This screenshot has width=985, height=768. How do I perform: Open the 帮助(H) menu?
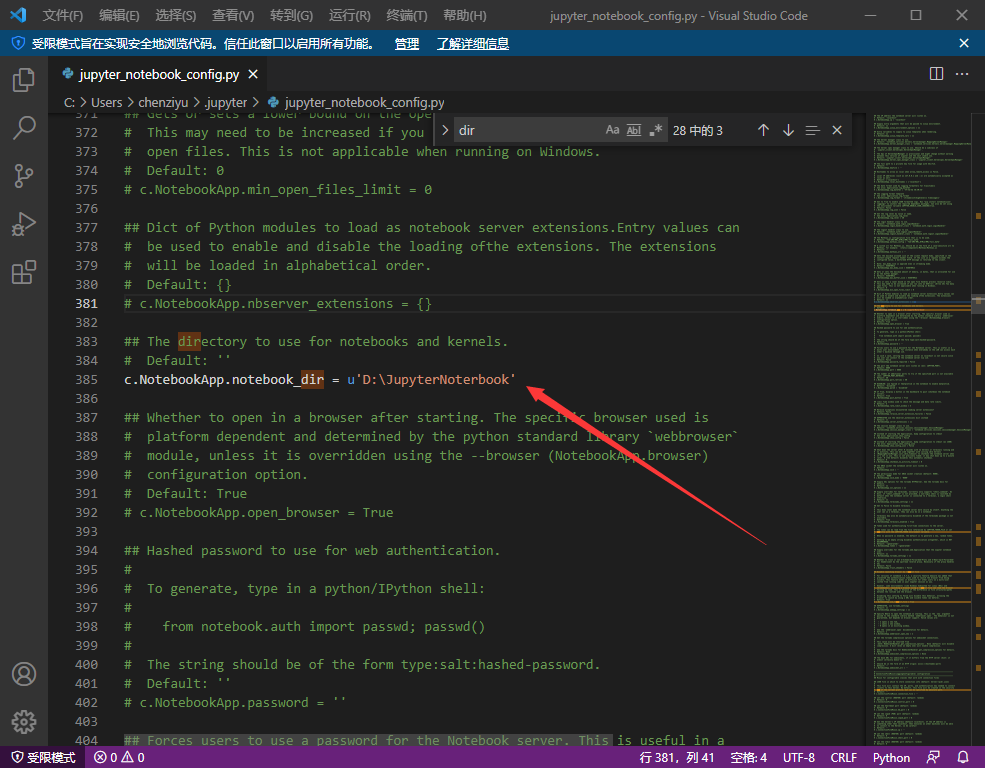(x=464, y=15)
